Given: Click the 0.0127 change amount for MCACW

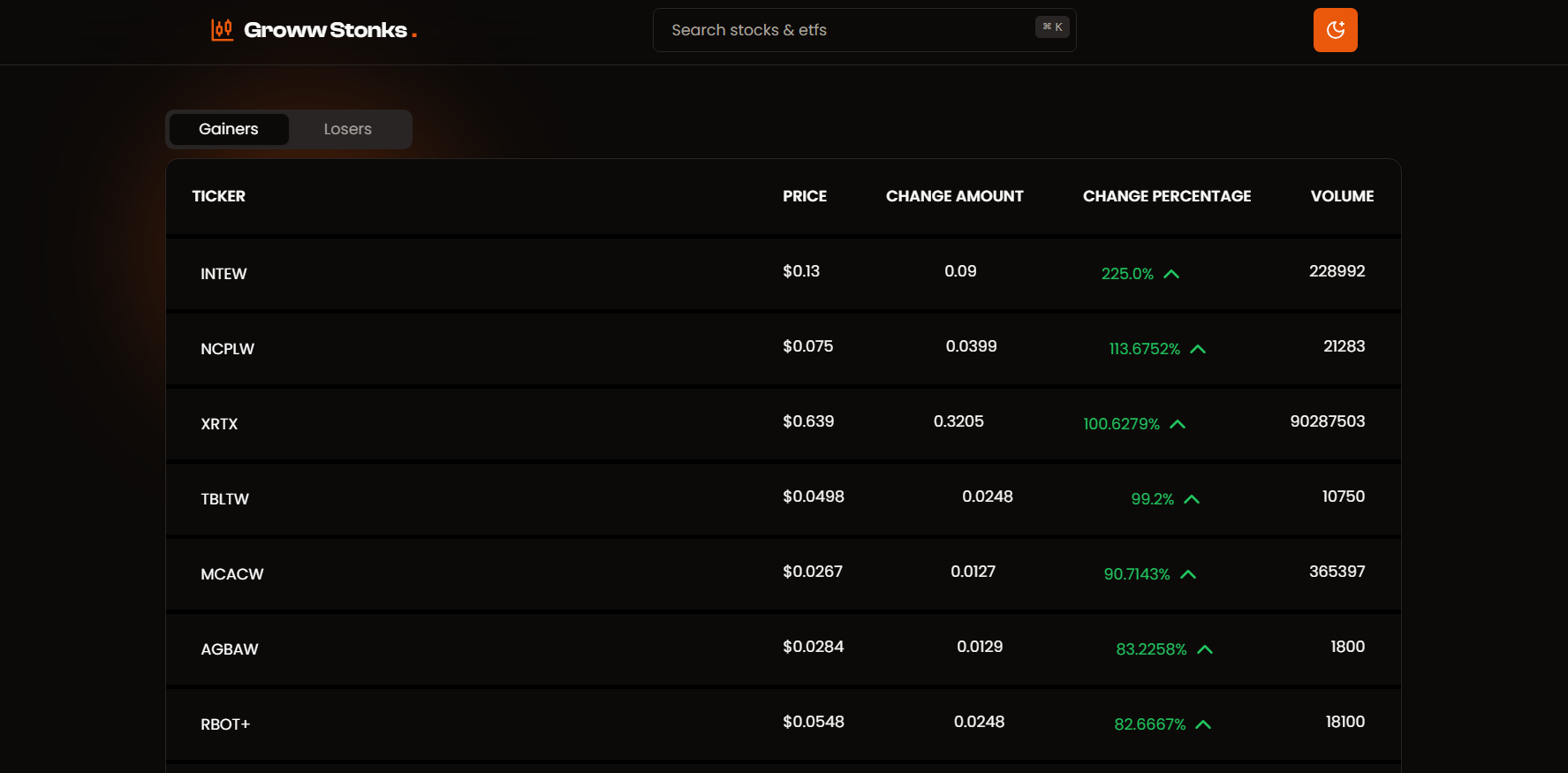Looking at the screenshot, I should [x=973, y=572].
